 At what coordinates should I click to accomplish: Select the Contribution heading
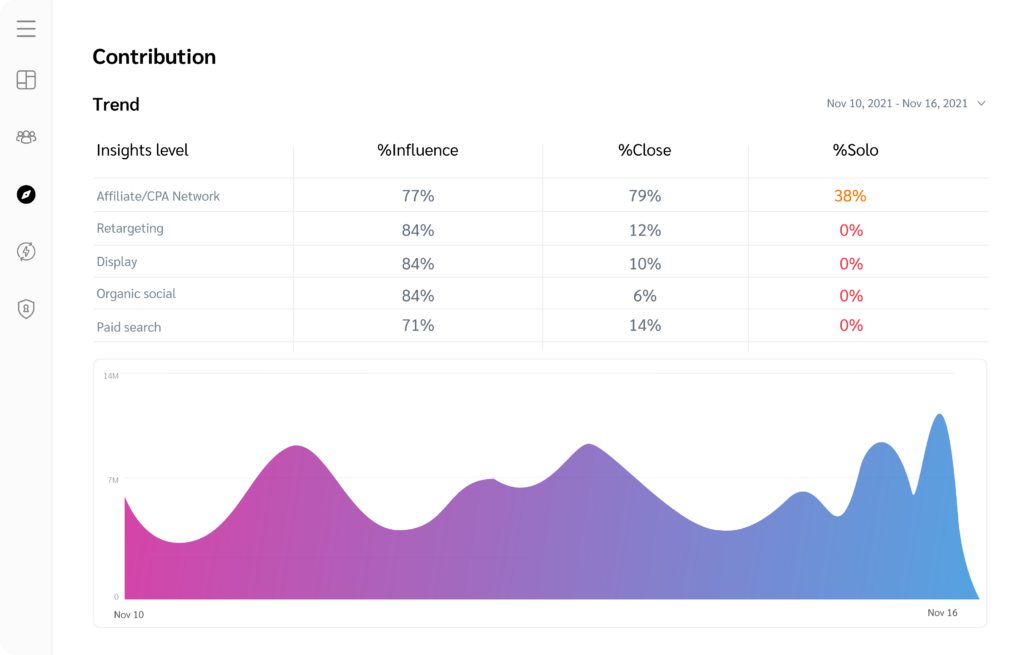click(x=154, y=57)
